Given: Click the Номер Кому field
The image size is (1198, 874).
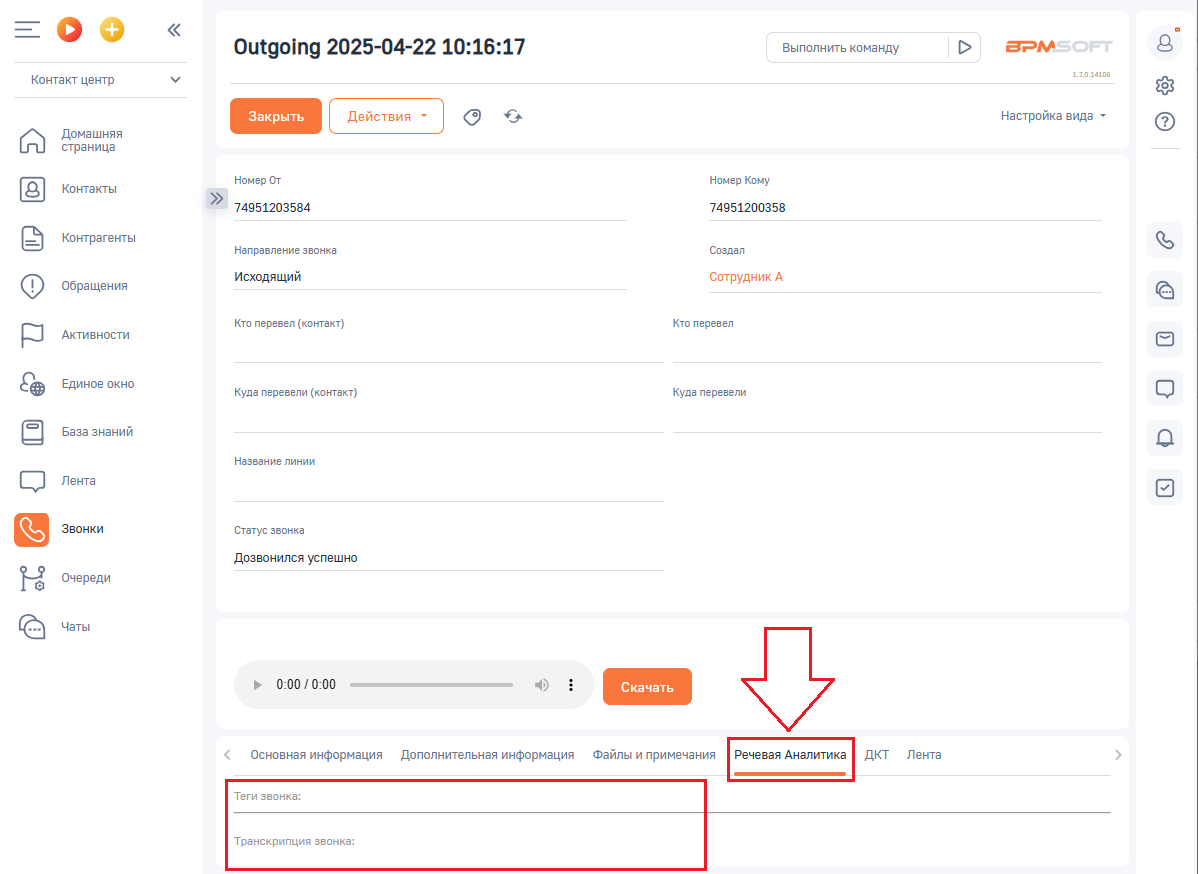Looking at the screenshot, I should [905, 208].
